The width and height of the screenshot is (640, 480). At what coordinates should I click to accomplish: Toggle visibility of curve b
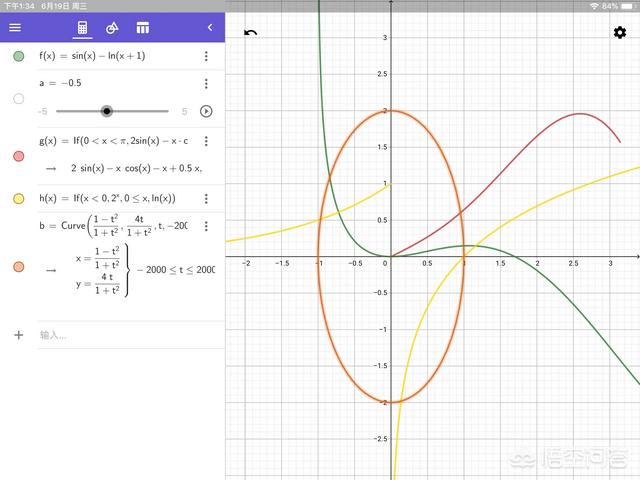(x=18, y=267)
